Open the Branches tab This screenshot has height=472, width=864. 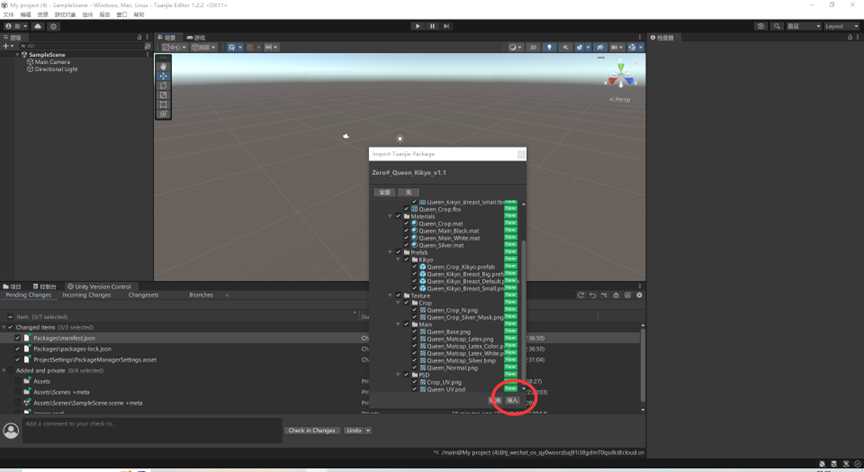point(201,295)
